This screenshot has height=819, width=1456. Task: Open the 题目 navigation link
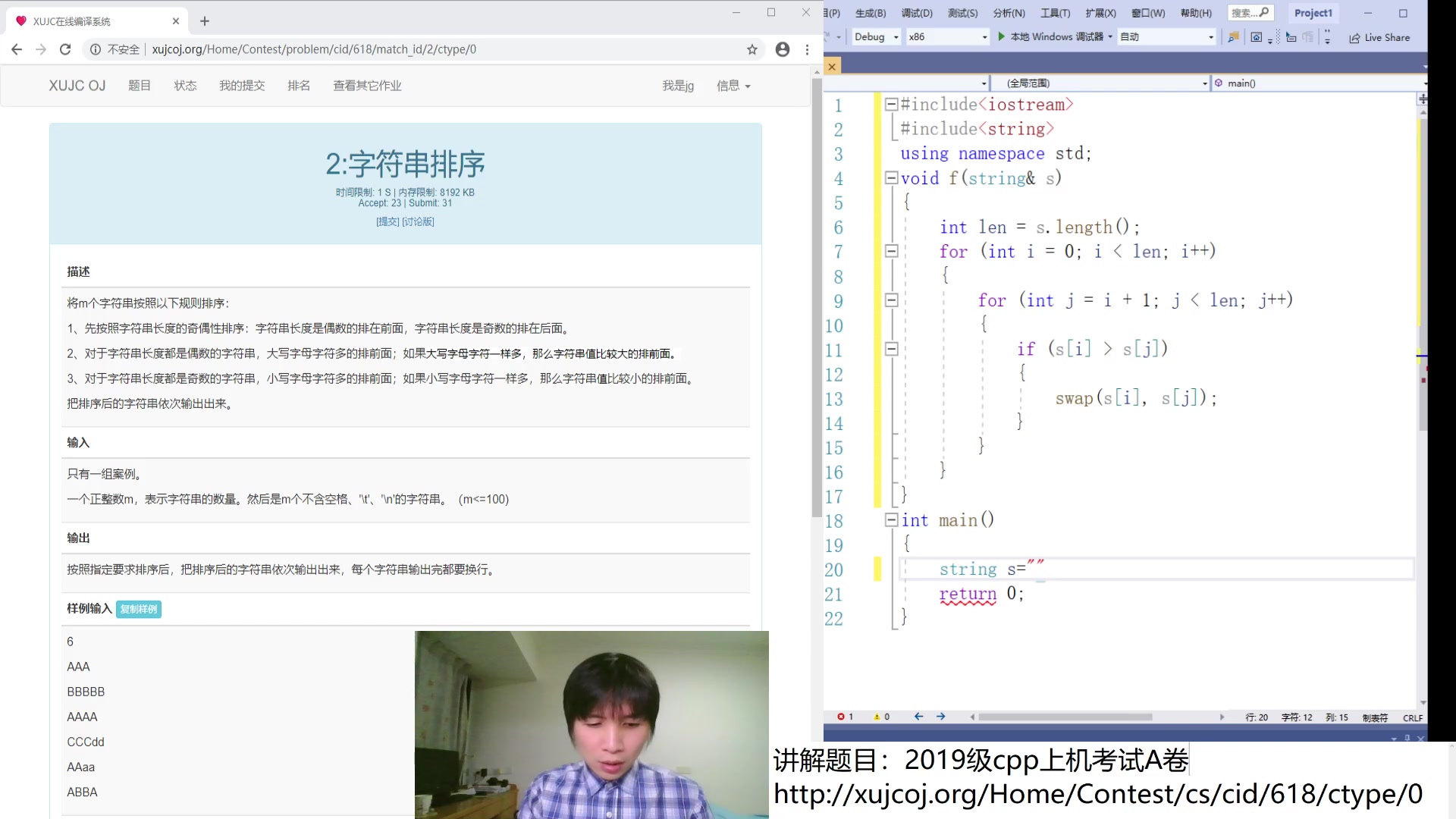pyautogui.click(x=140, y=85)
